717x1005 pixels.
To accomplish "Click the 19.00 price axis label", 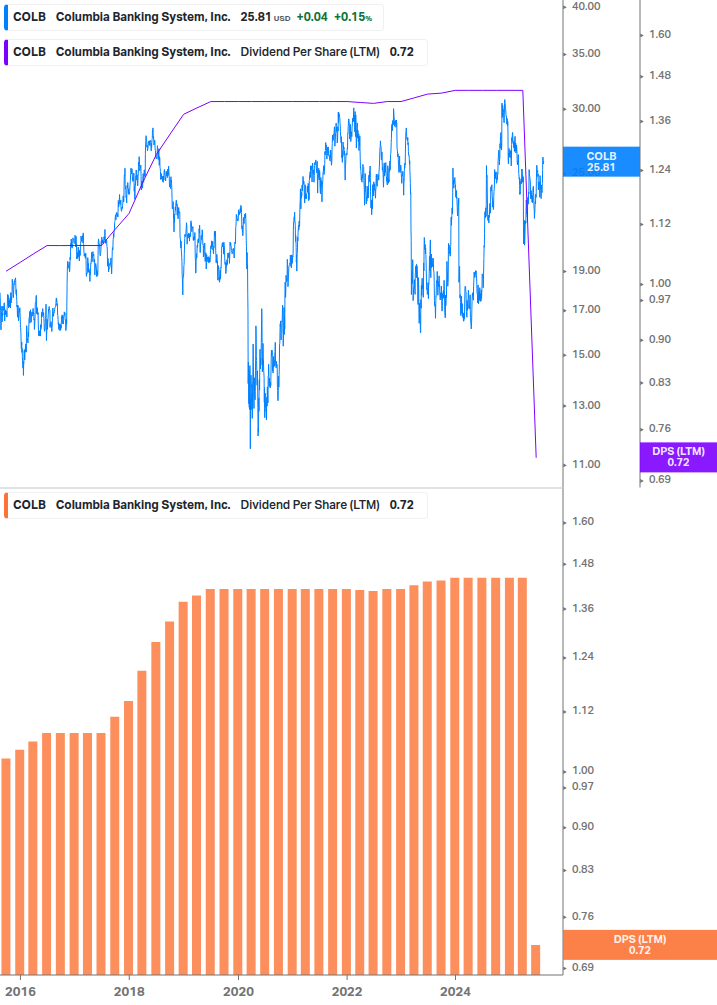I will 586,270.
